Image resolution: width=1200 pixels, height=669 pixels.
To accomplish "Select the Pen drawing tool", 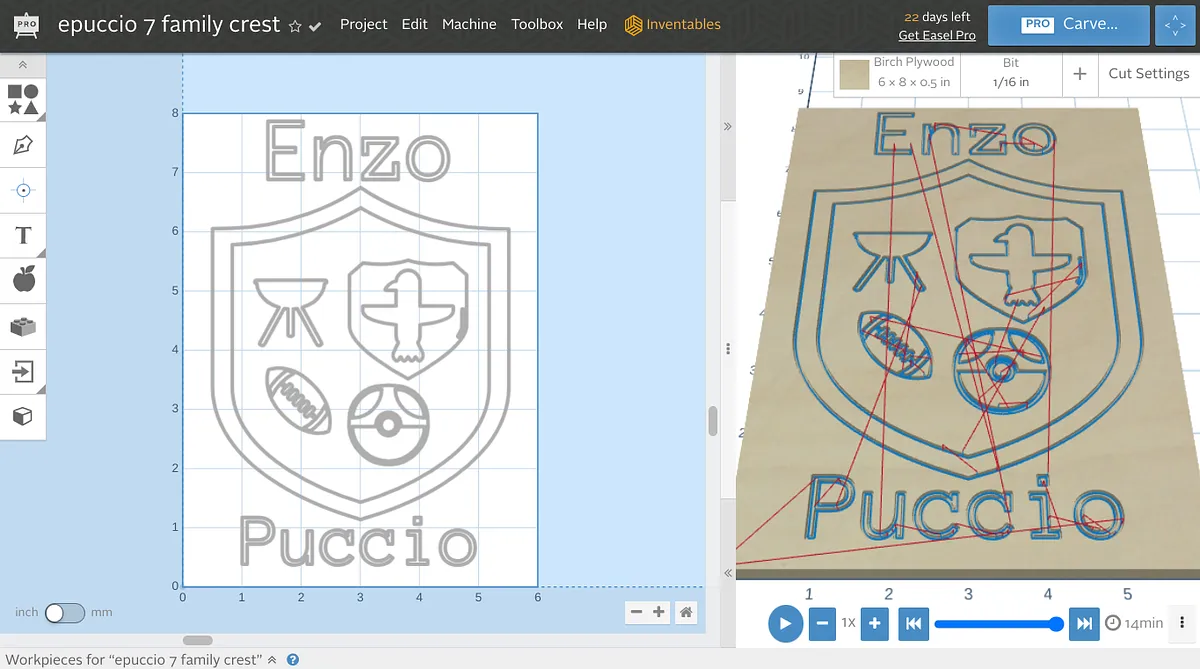I will (23, 145).
